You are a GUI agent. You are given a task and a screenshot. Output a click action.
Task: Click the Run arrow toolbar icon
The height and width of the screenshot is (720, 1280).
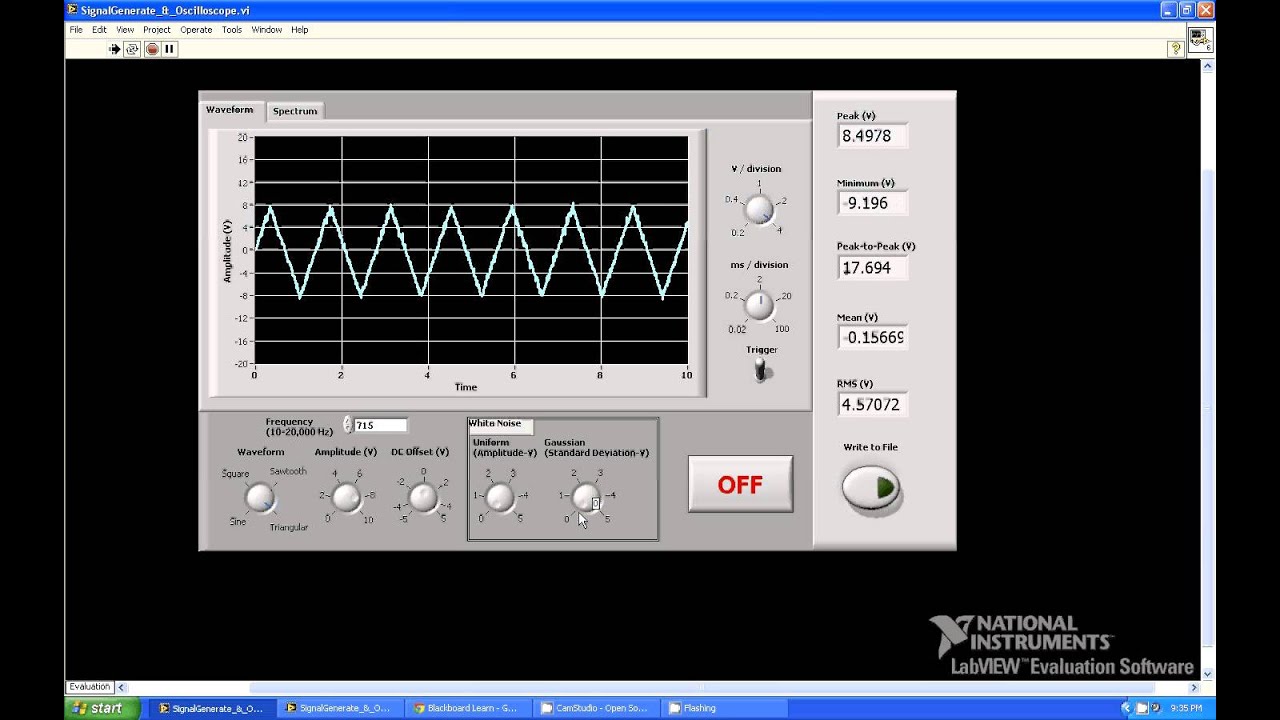114,48
